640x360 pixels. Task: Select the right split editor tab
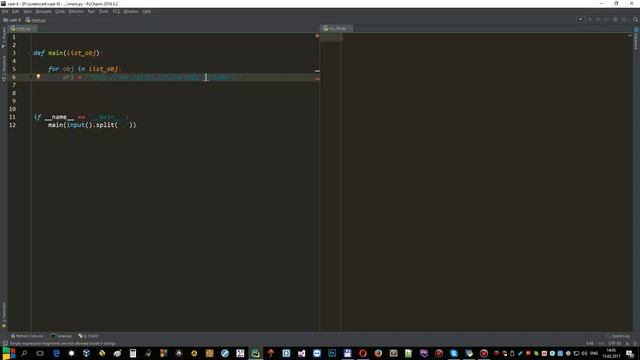(336, 29)
